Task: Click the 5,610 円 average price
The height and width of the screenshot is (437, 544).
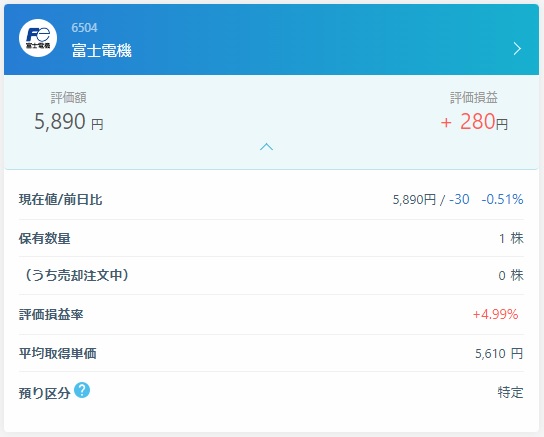Action: click(x=499, y=353)
